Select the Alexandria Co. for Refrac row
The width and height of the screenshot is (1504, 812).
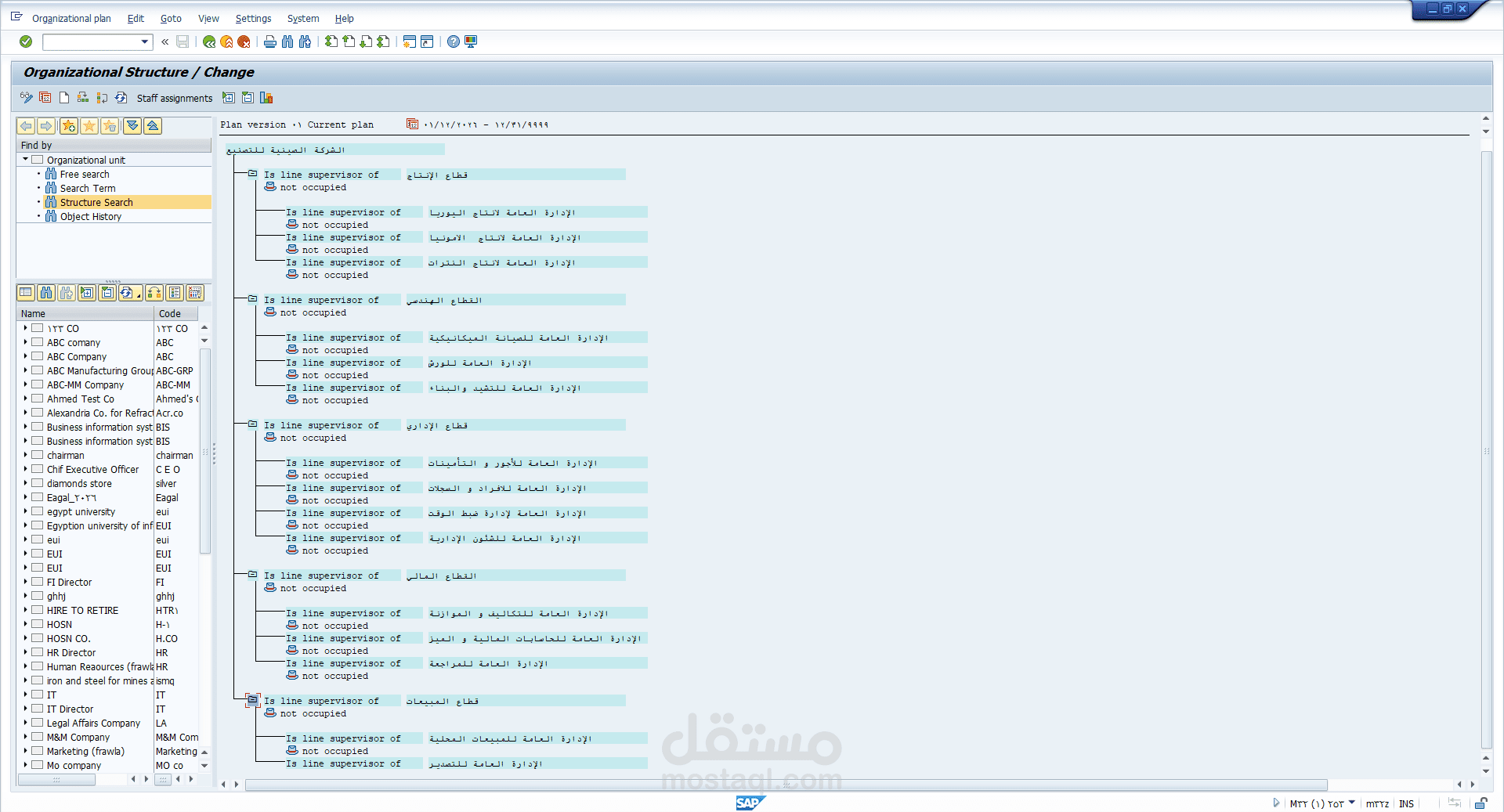click(x=100, y=413)
